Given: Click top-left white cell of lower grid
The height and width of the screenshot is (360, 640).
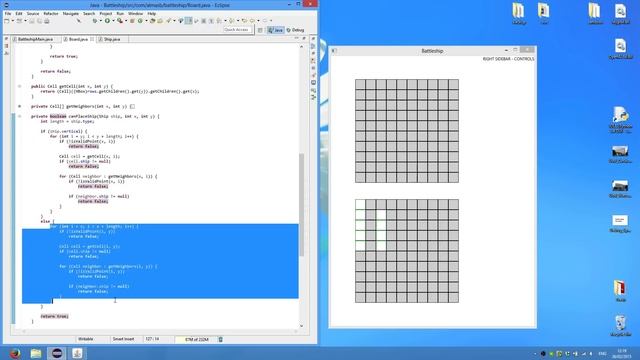Looking at the screenshot, I should pos(360,204).
